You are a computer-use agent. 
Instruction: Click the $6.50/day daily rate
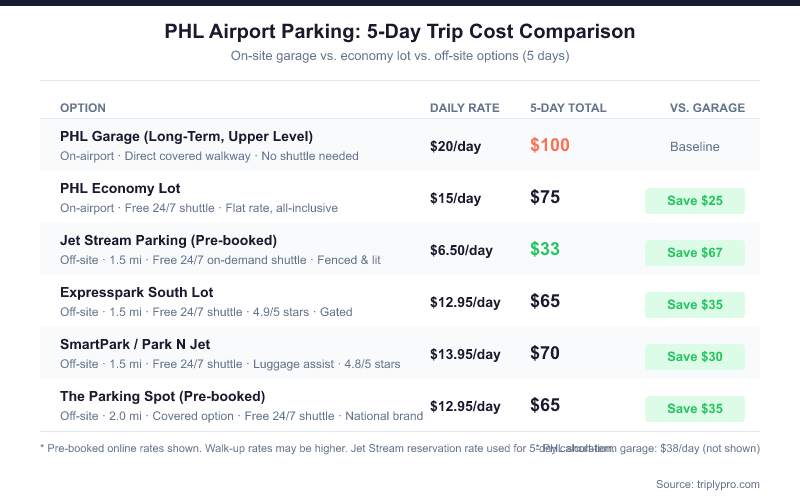click(x=461, y=251)
